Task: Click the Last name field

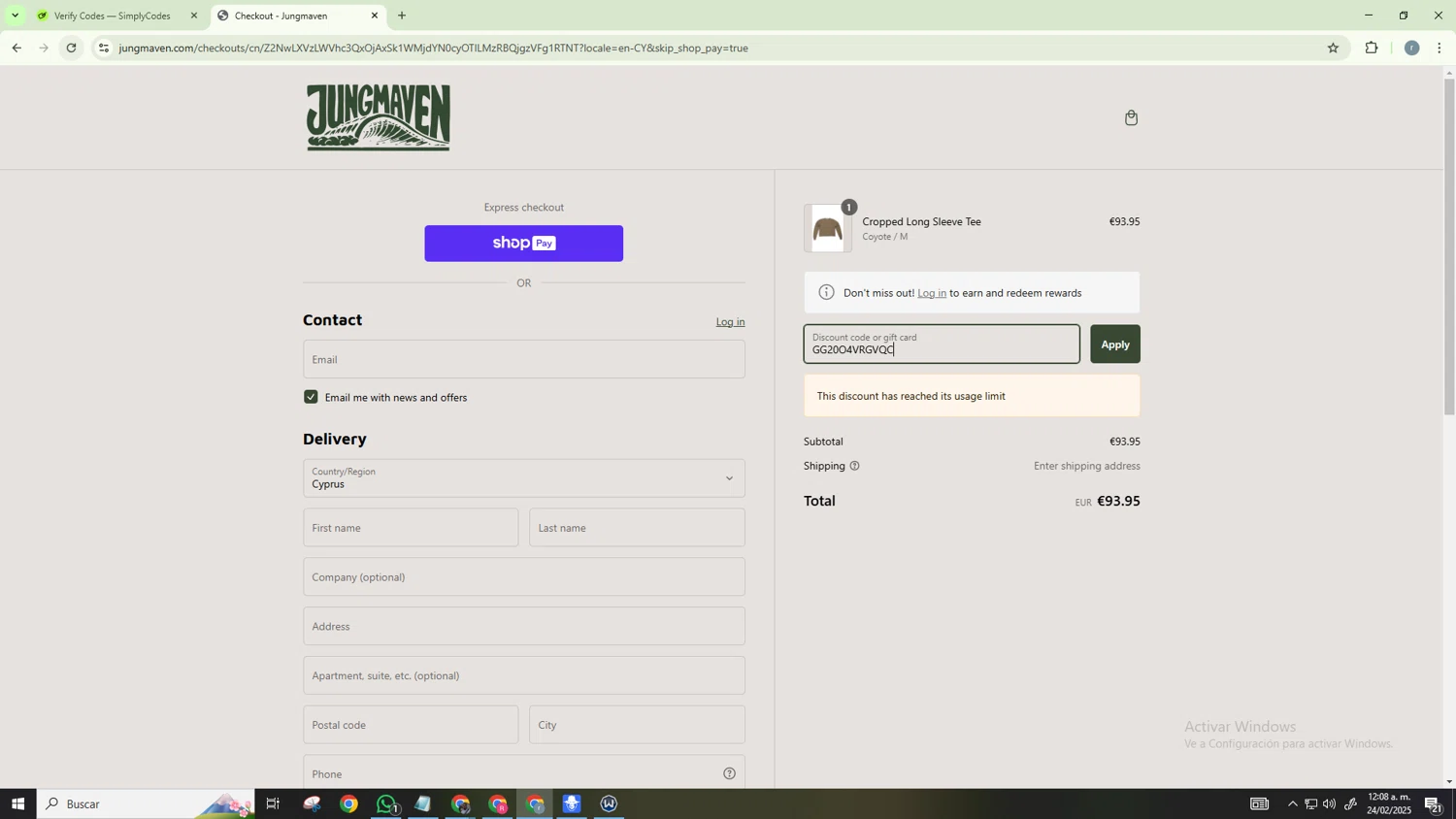Action: click(637, 528)
